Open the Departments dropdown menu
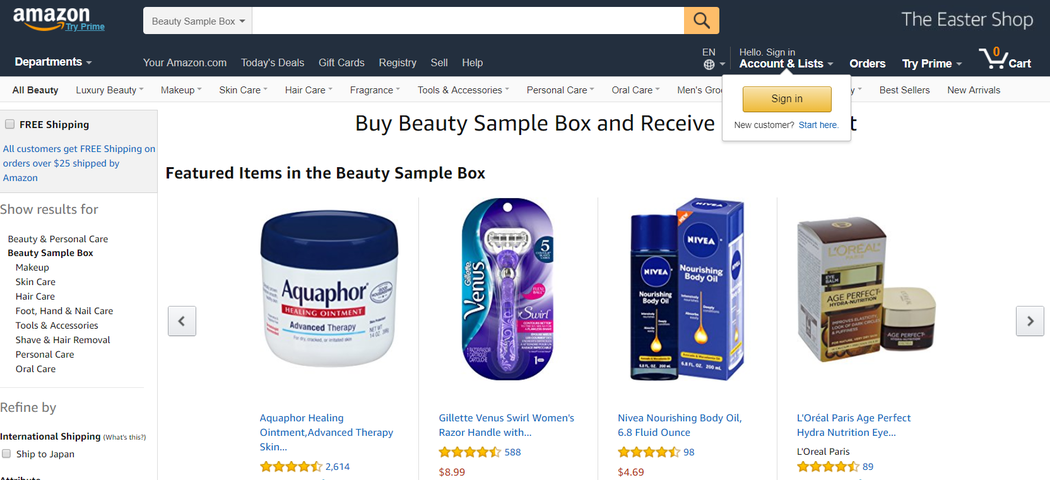 point(53,62)
